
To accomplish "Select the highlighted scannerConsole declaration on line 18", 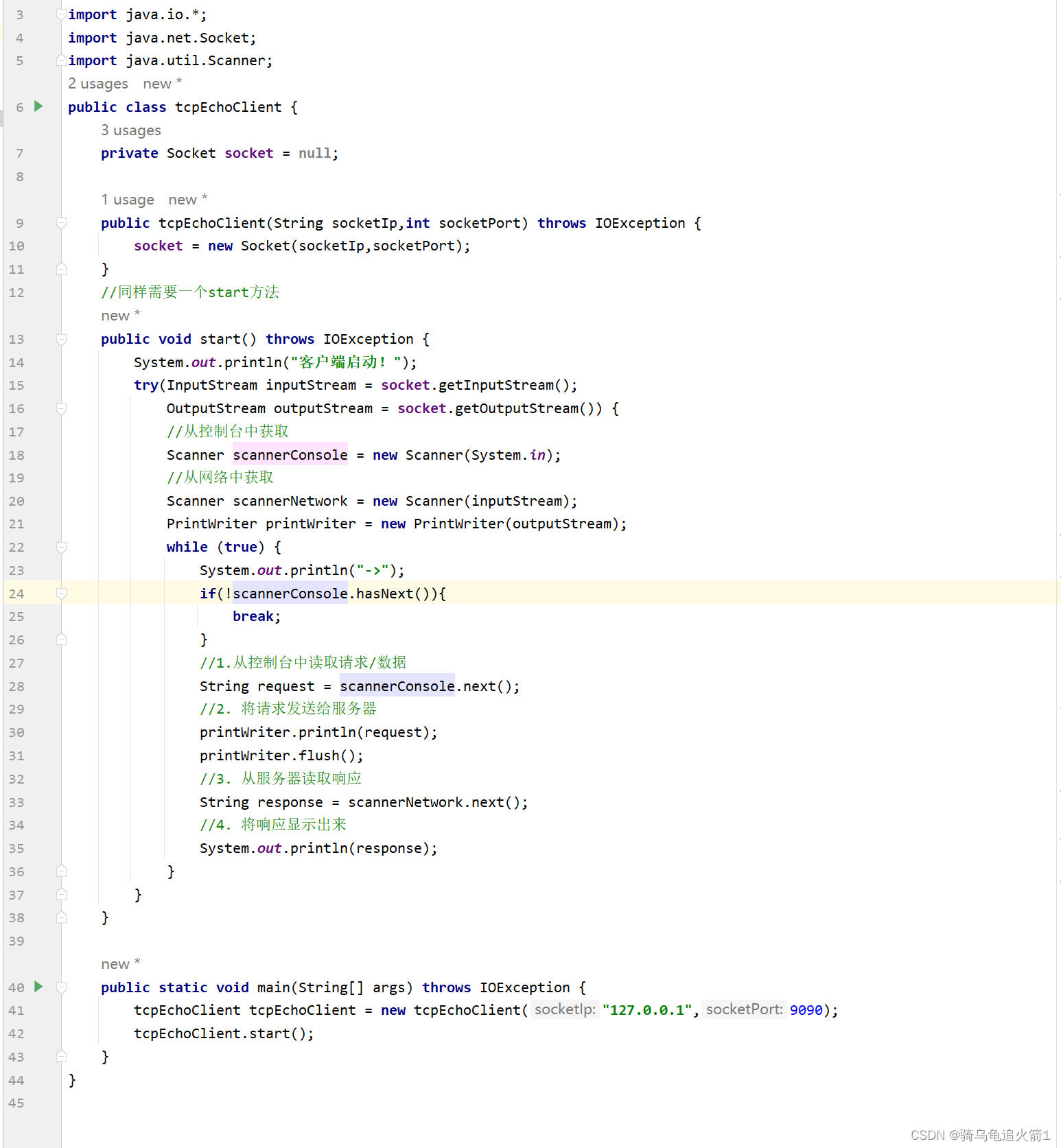I will click(x=290, y=455).
